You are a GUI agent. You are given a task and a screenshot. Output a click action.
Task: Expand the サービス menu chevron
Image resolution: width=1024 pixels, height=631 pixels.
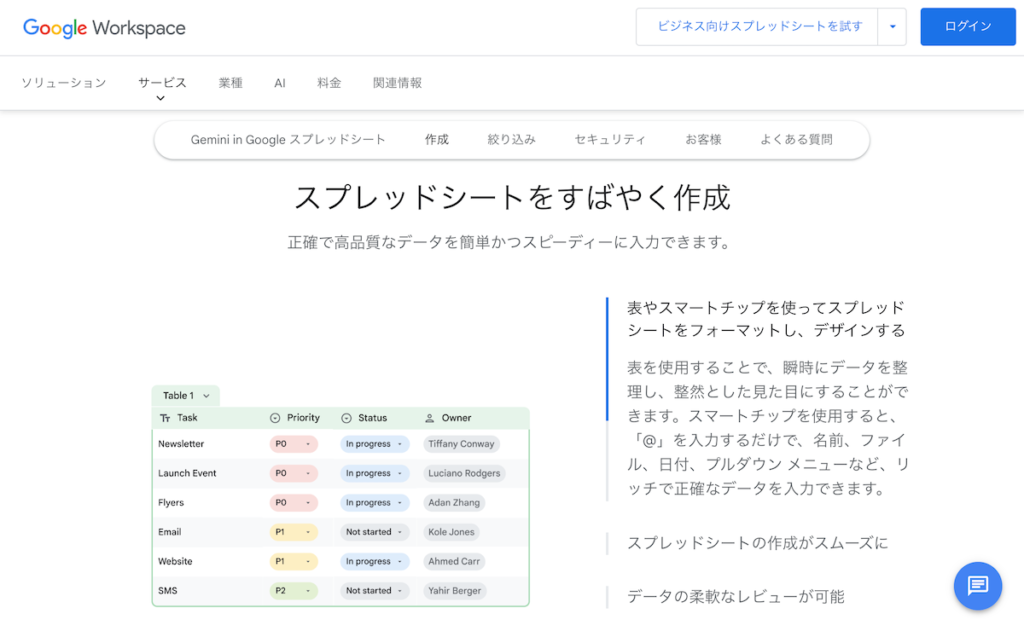[x=161, y=99]
